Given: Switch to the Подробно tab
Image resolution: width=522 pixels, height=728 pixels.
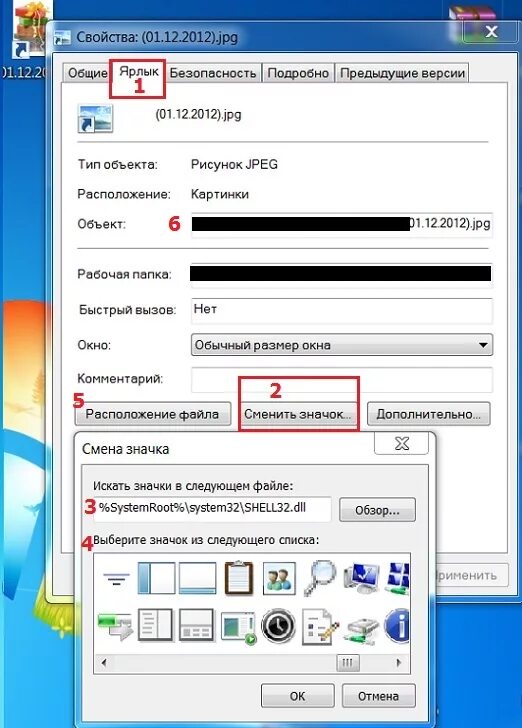Looking at the screenshot, I should coord(298,73).
